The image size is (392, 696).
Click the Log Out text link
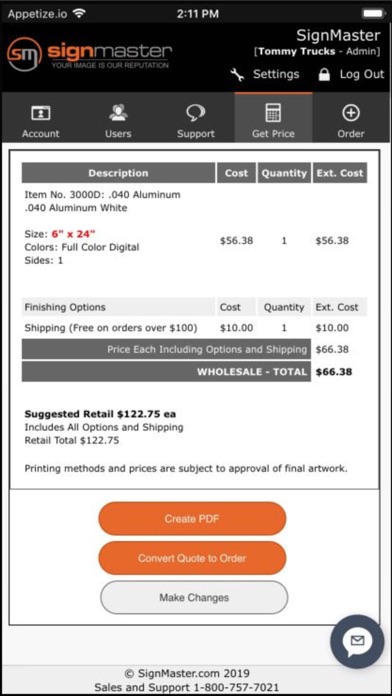tap(362, 74)
